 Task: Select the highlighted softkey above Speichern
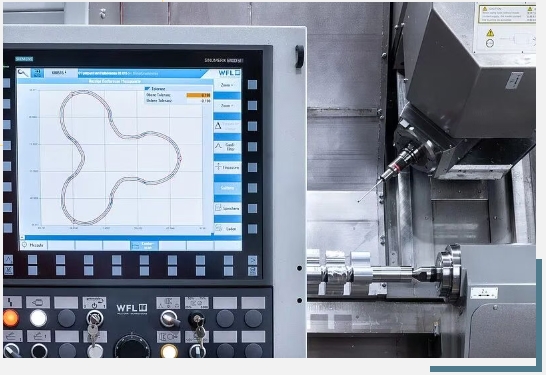[227, 188]
